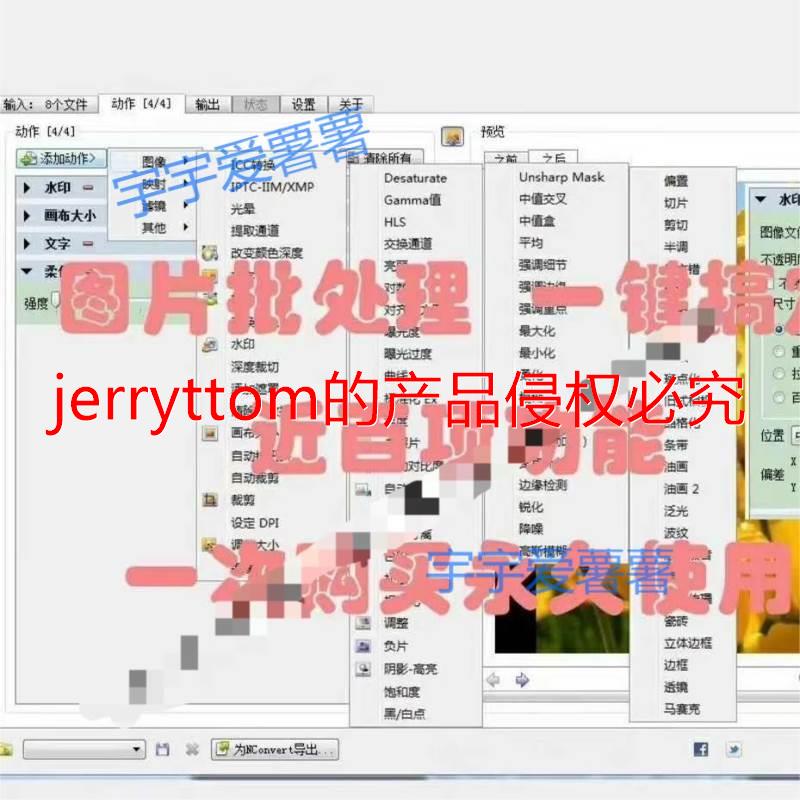
Task: Choose 提取通道 from image menu
Action: [x=255, y=231]
